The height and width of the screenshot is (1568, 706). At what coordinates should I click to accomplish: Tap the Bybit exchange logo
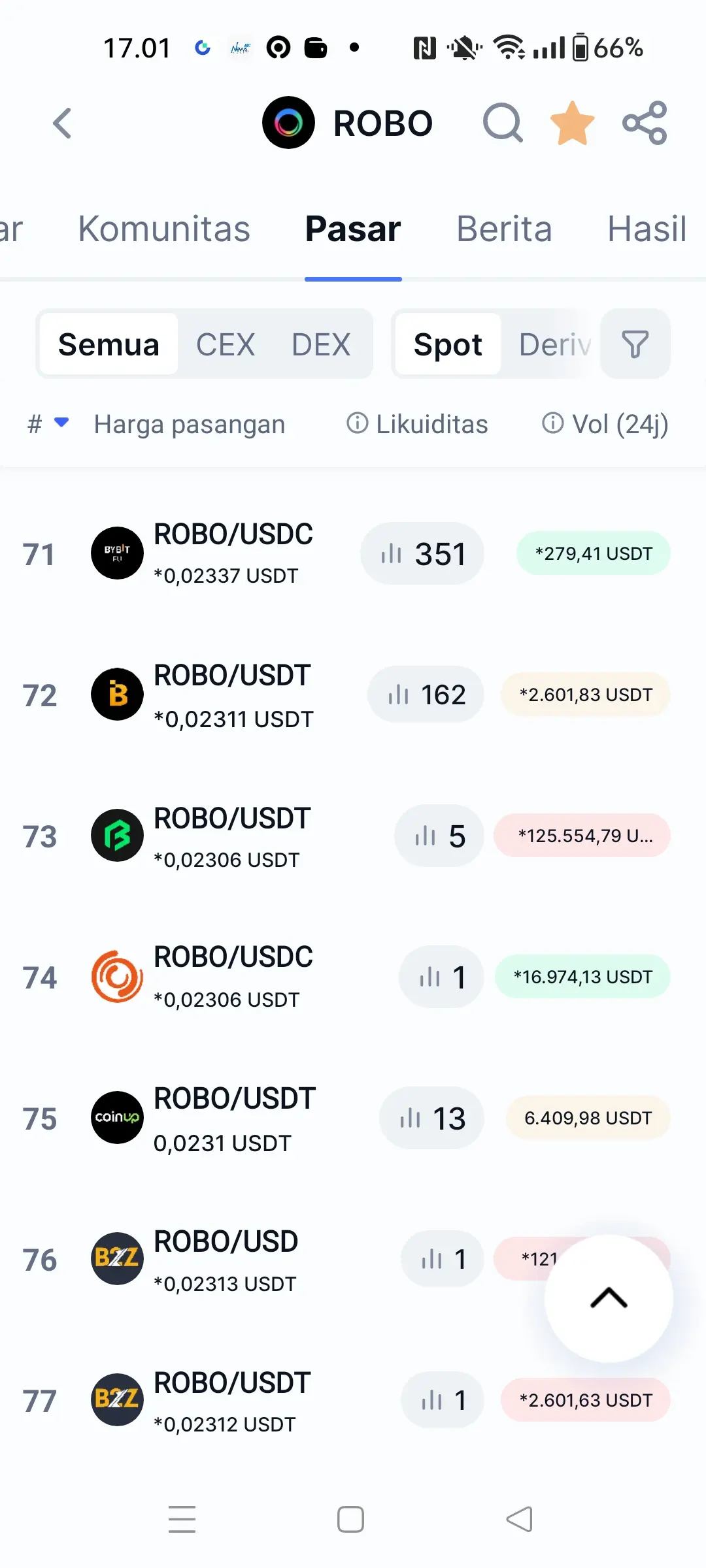pyautogui.click(x=117, y=553)
